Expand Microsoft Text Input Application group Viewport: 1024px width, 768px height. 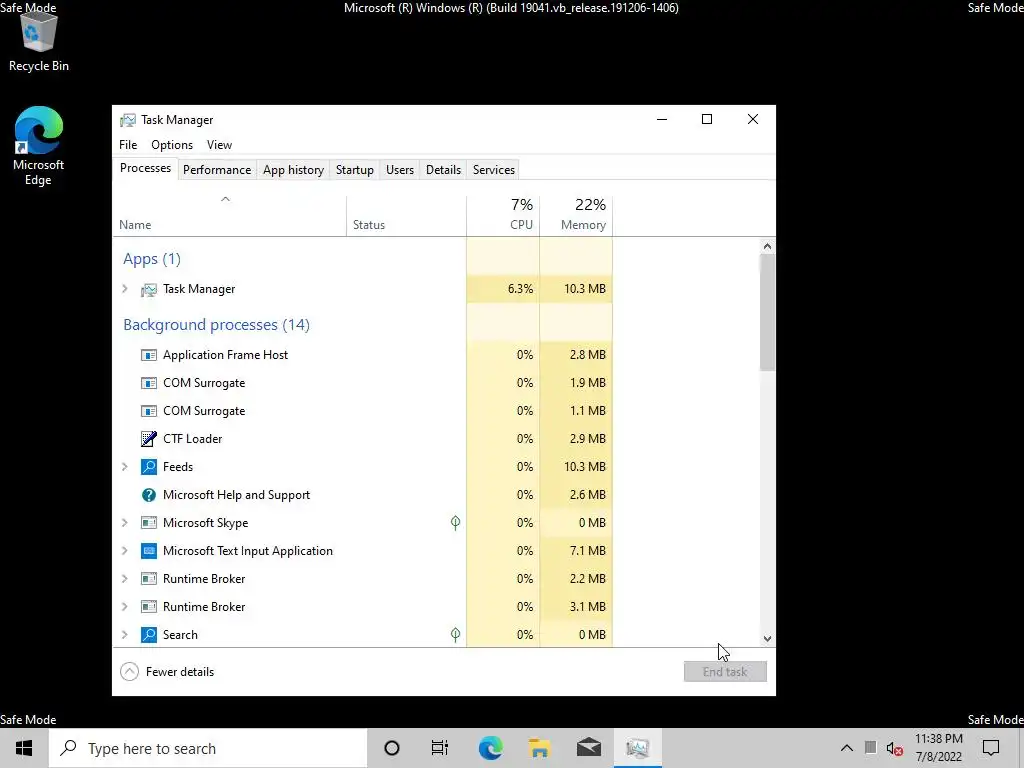click(x=125, y=551)
